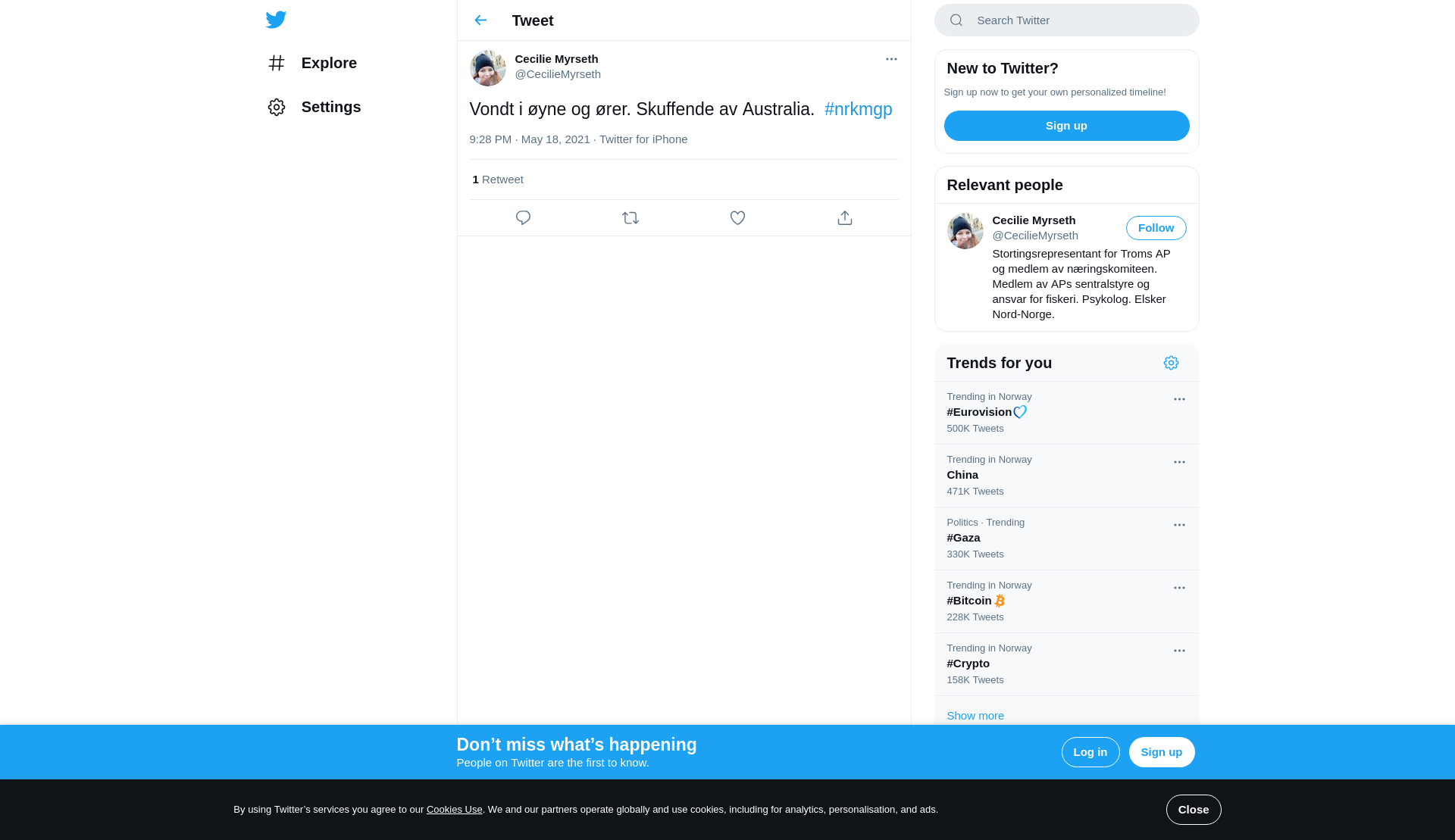Open more options for #Eurovision trend
Image resolution: width=1455 pixels, height=840 pixels.
1179,399
